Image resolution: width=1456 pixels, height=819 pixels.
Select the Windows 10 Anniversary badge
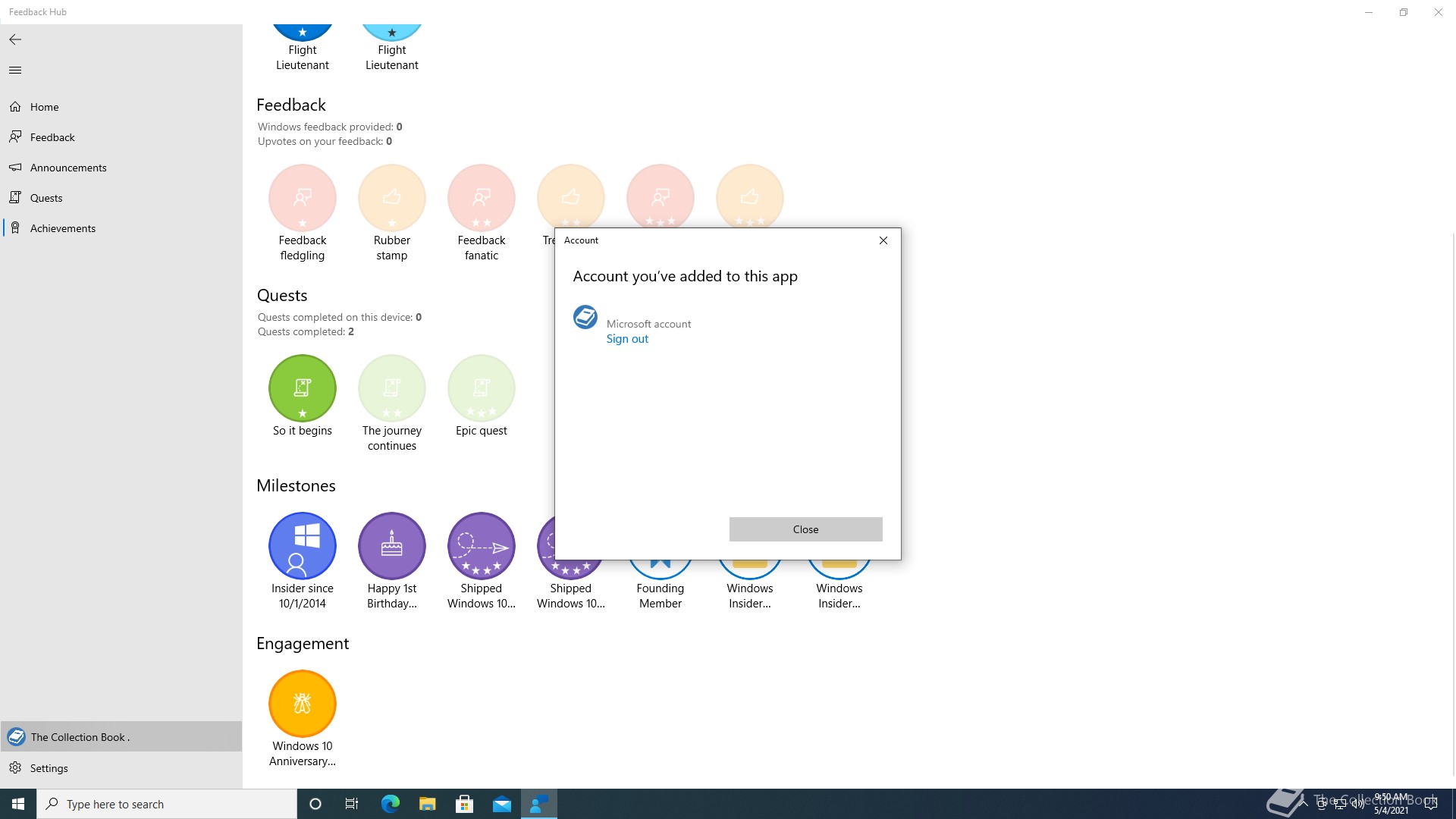tap(303, 704)
